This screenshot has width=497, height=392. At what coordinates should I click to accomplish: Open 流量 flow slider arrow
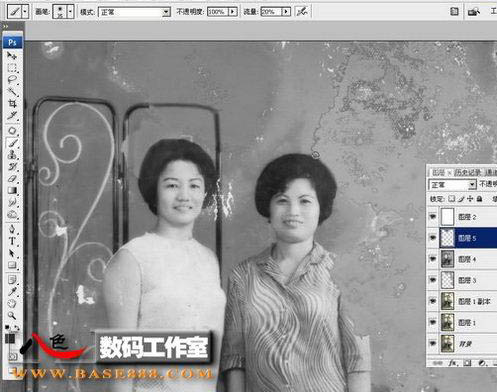coord(286,12)
